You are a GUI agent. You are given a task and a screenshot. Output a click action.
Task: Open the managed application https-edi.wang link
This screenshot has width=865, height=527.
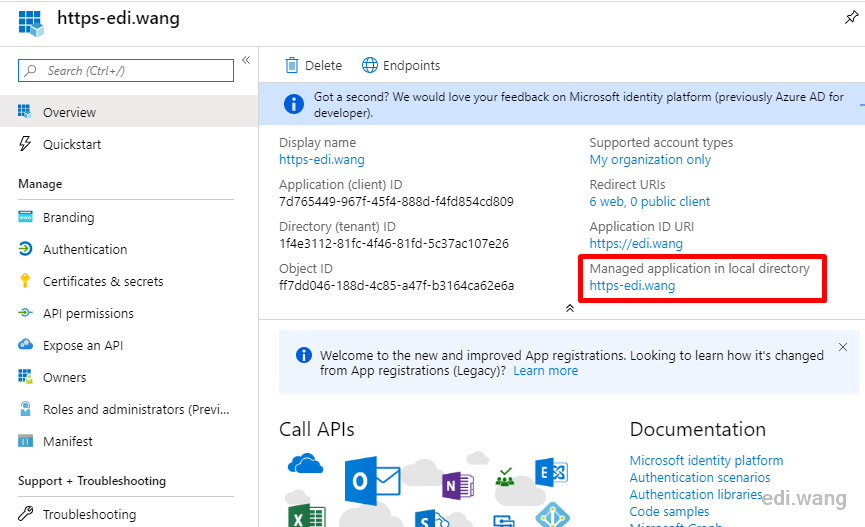pos(632,286)
